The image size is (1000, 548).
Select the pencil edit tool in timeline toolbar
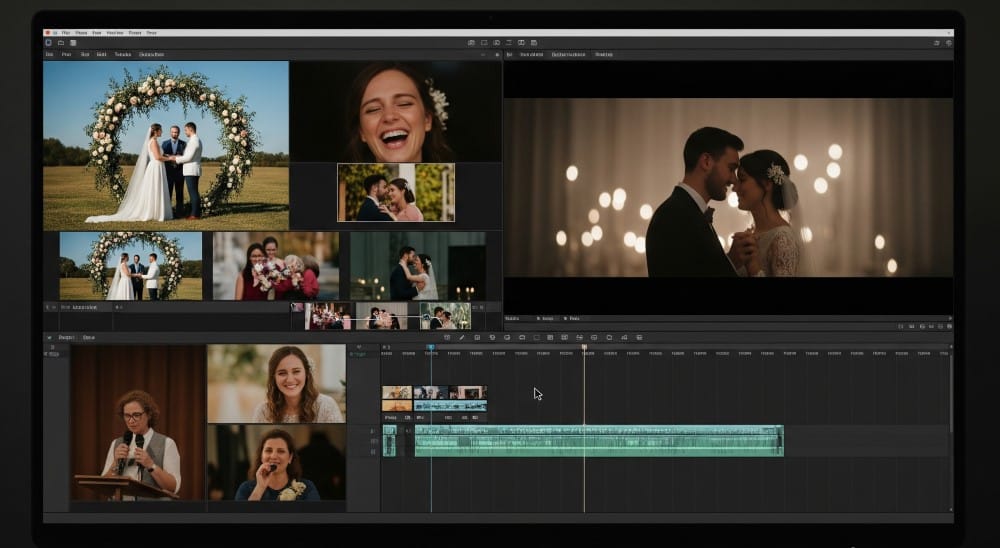(461, 337)
